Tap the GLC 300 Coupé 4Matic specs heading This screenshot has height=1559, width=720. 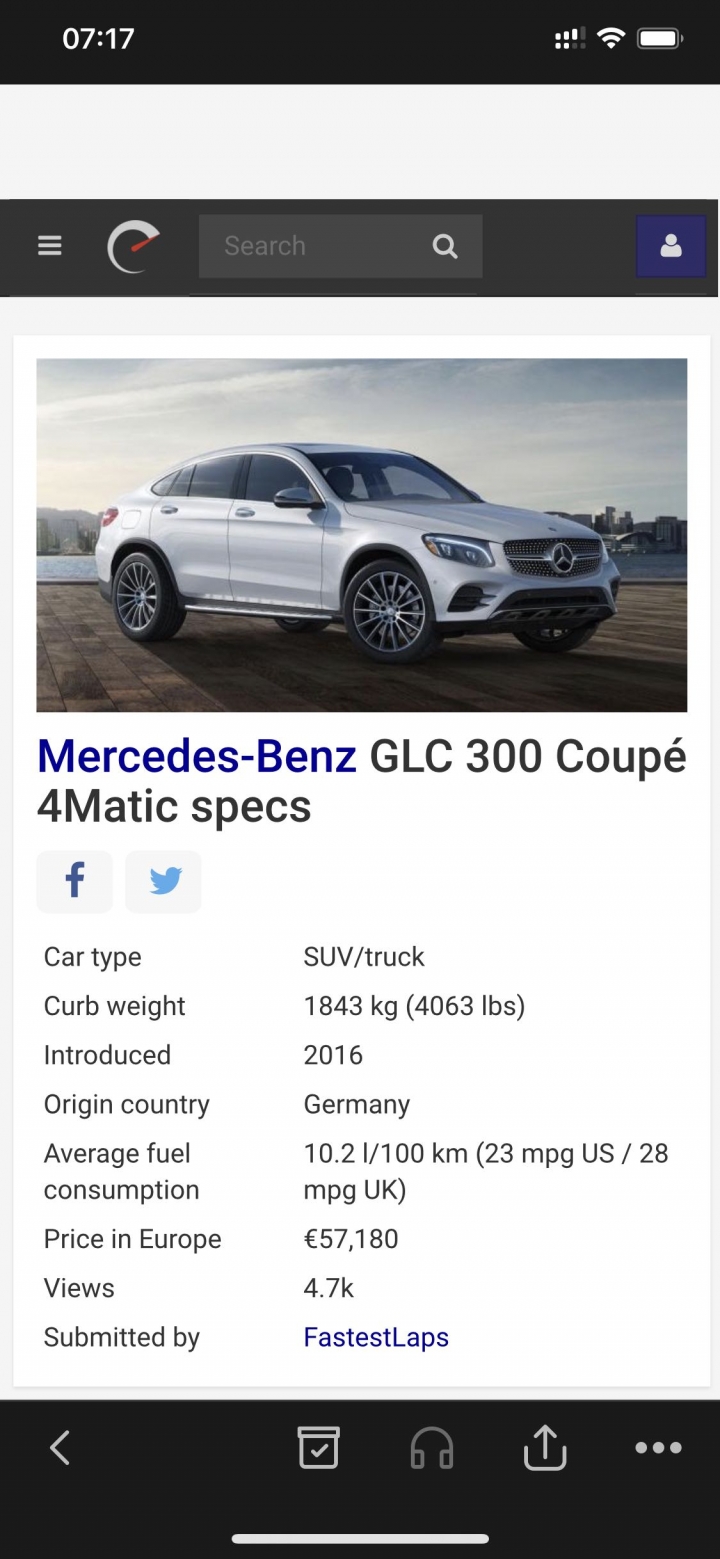tap(362, 782)
